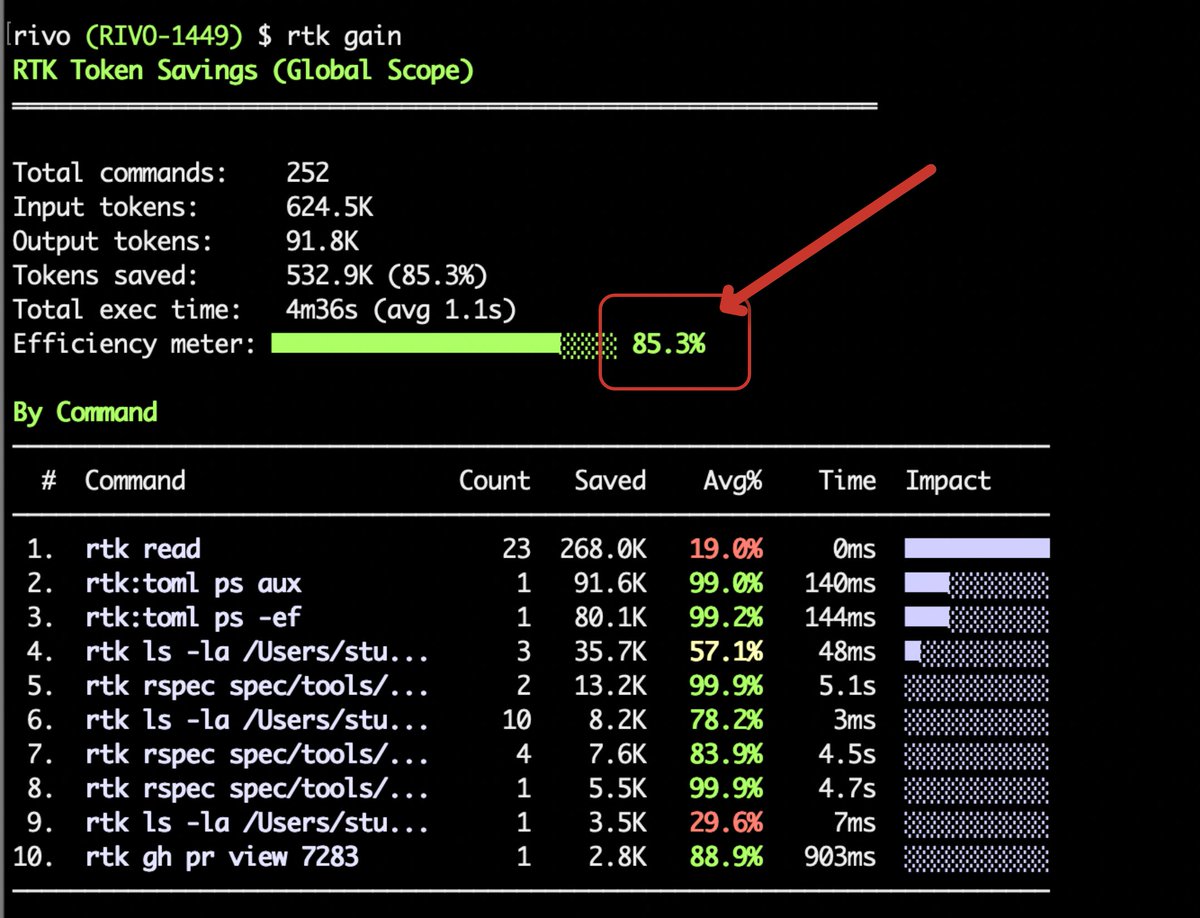Click the 7ms time value
1200x918 pixels.
click(854, 822)
